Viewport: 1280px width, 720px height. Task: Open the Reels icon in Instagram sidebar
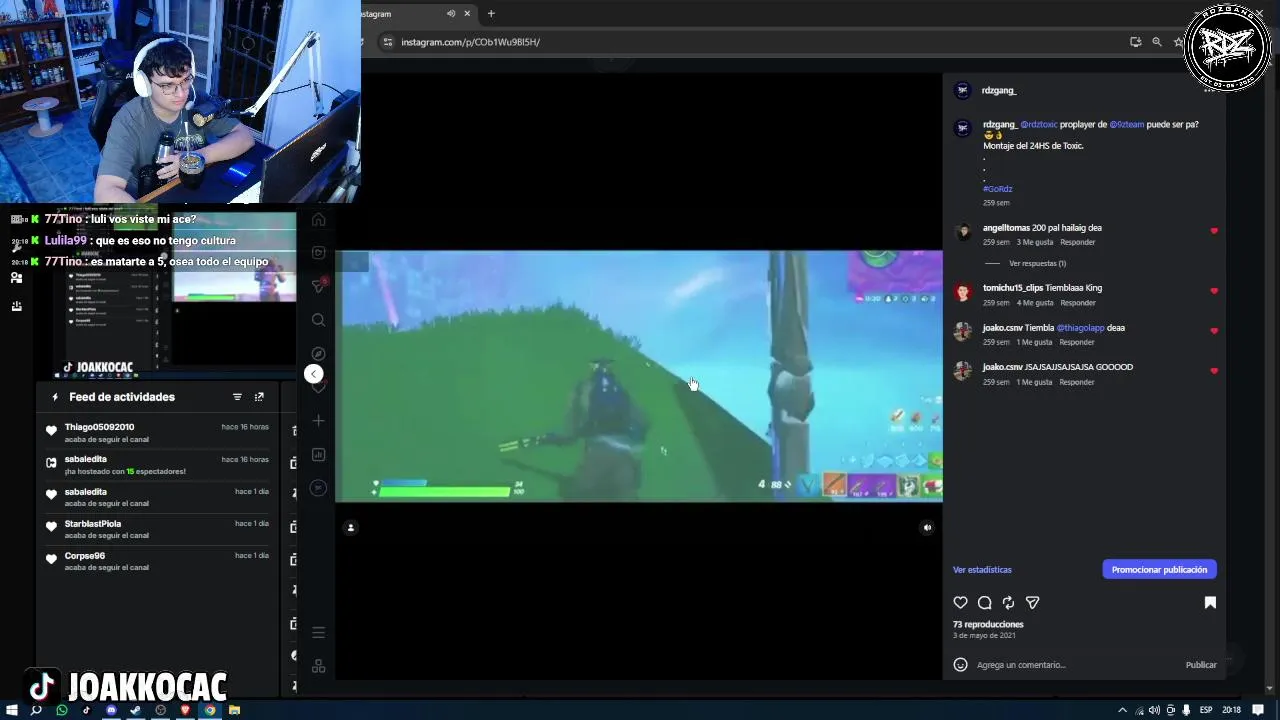[x=318, y=253]
